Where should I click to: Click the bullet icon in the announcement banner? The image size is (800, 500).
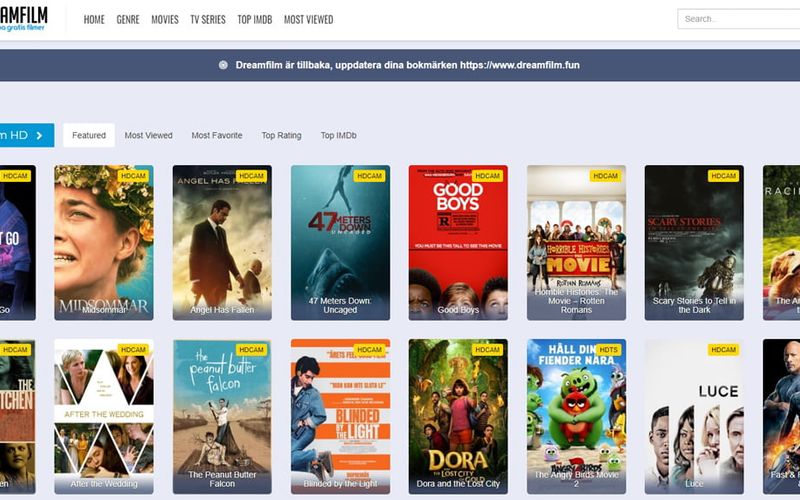tap(223, 65)
